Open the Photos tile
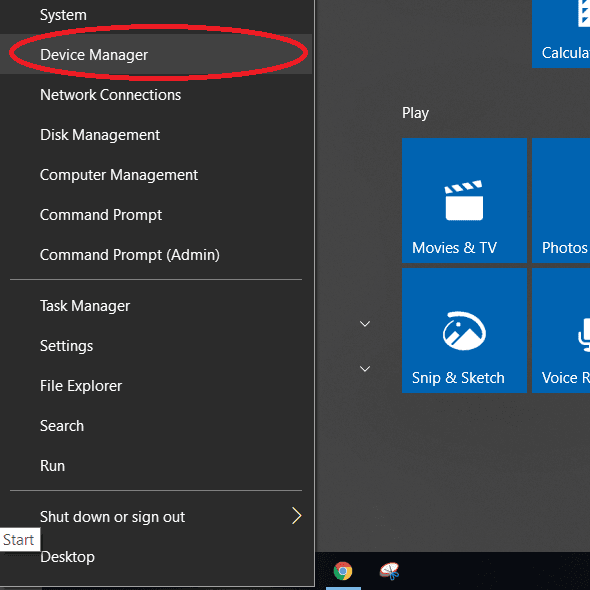 [561, 200]
